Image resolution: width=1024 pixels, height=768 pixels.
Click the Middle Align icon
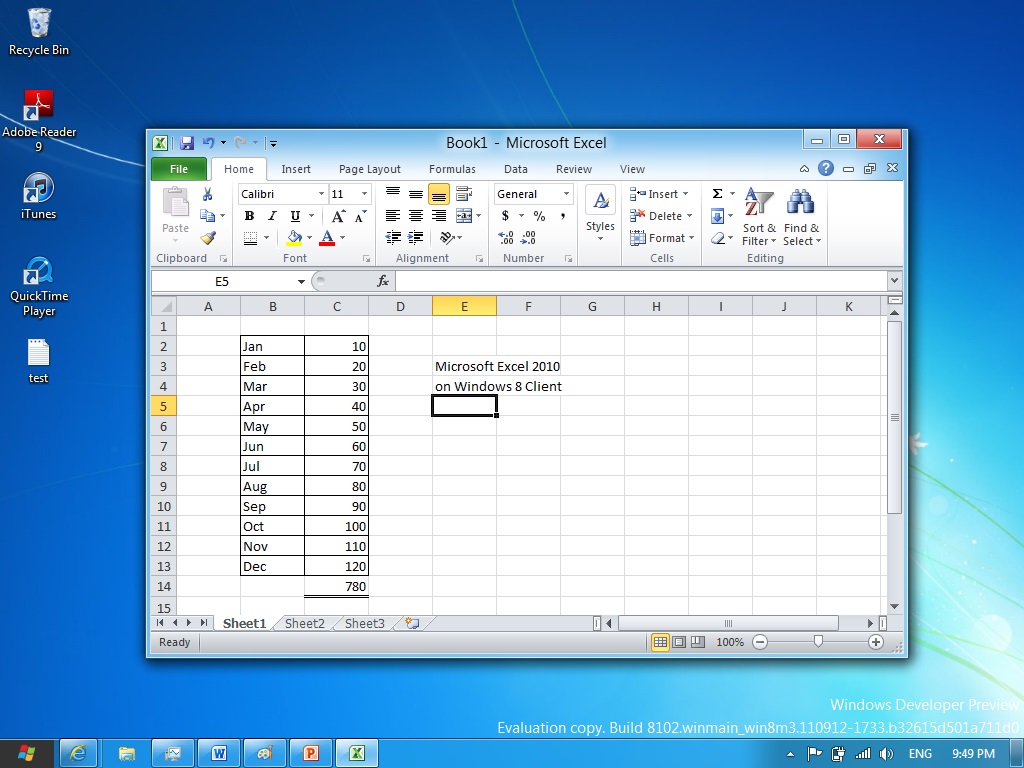click(415, 194)
